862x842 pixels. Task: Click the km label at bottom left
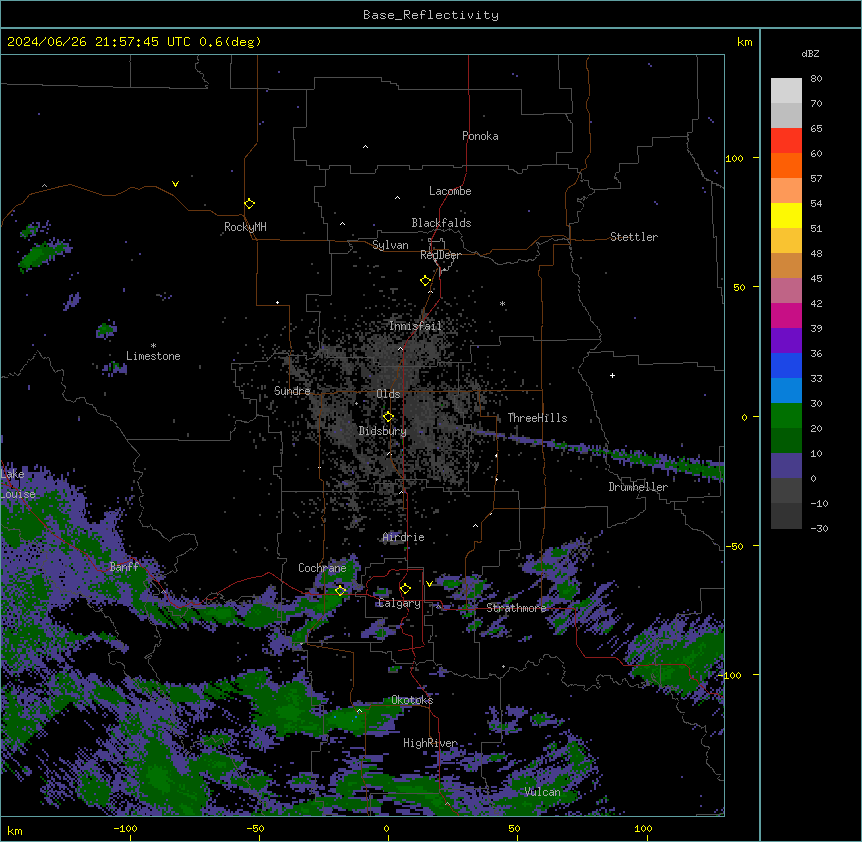(x=15, y=830)
